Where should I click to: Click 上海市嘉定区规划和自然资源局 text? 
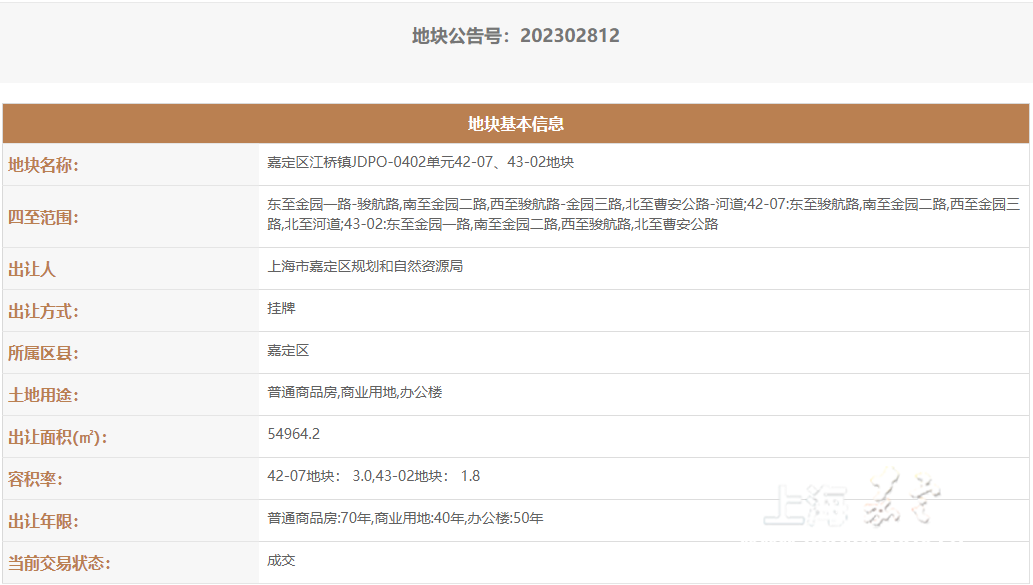tap(365, 266)
